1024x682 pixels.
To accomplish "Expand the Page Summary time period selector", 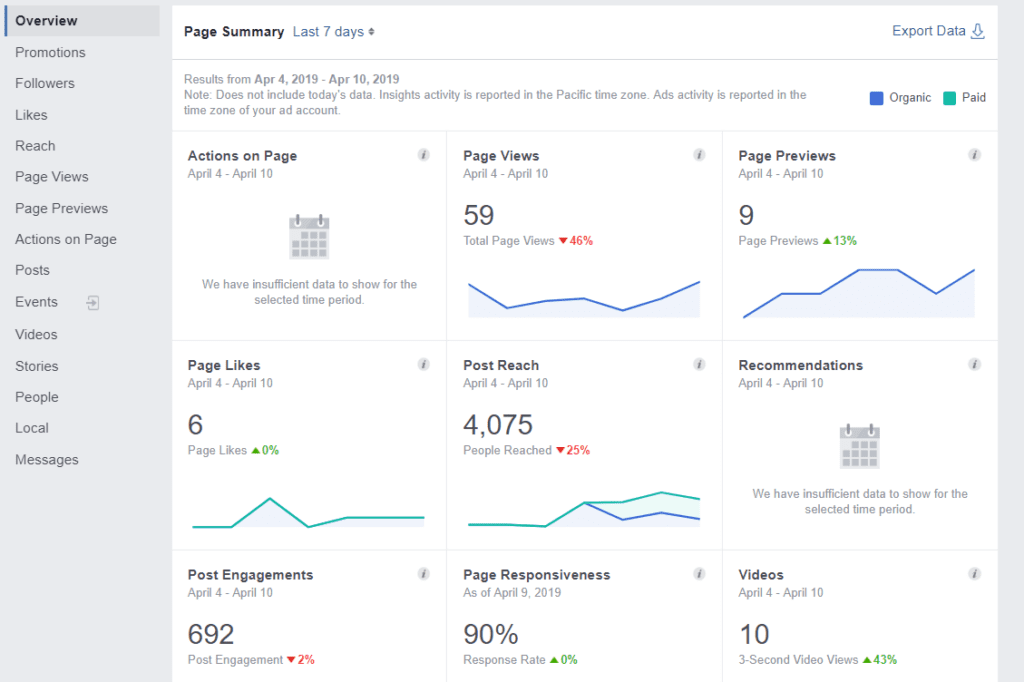I will 330,31.
